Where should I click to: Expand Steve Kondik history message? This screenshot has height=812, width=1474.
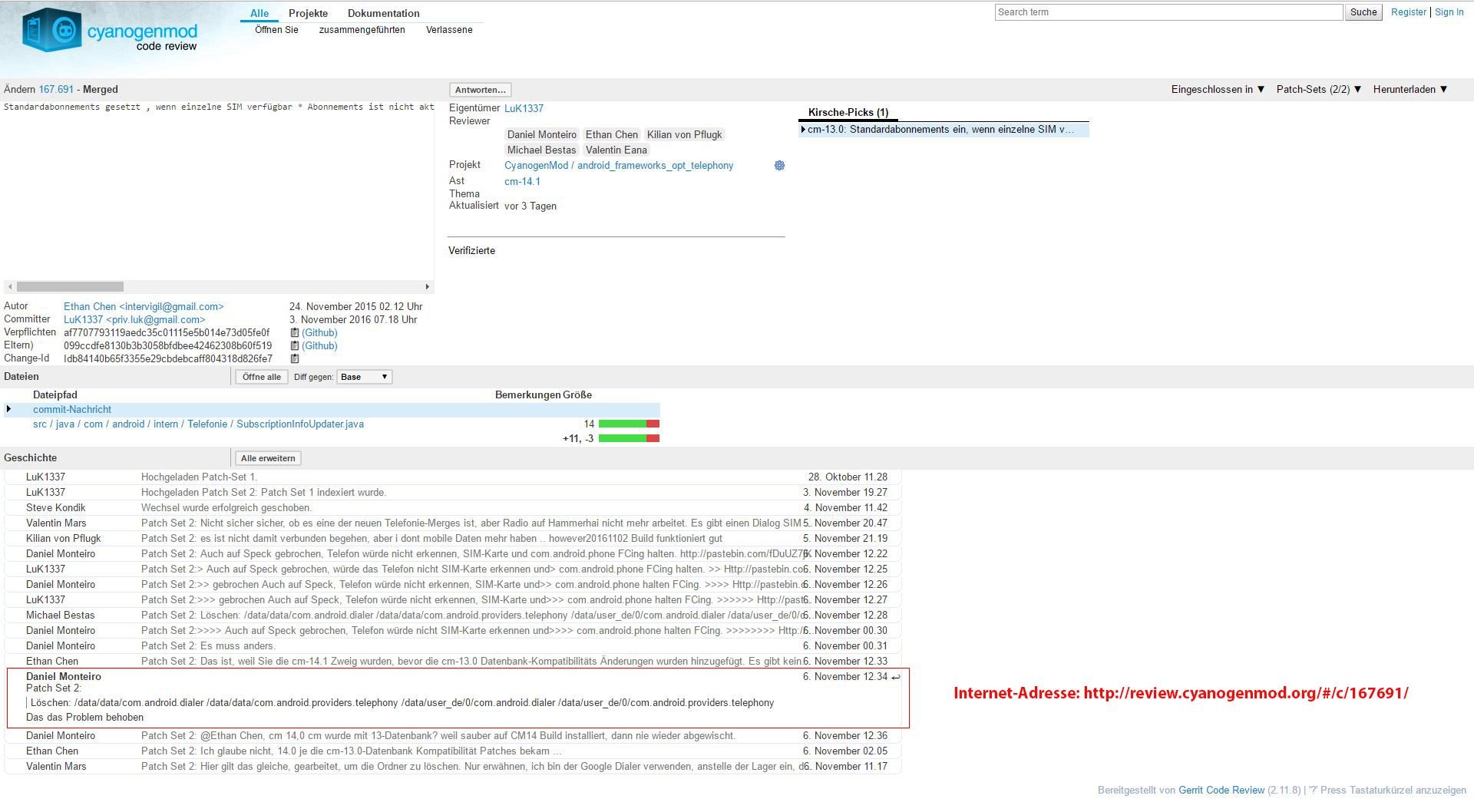point(453,508)
